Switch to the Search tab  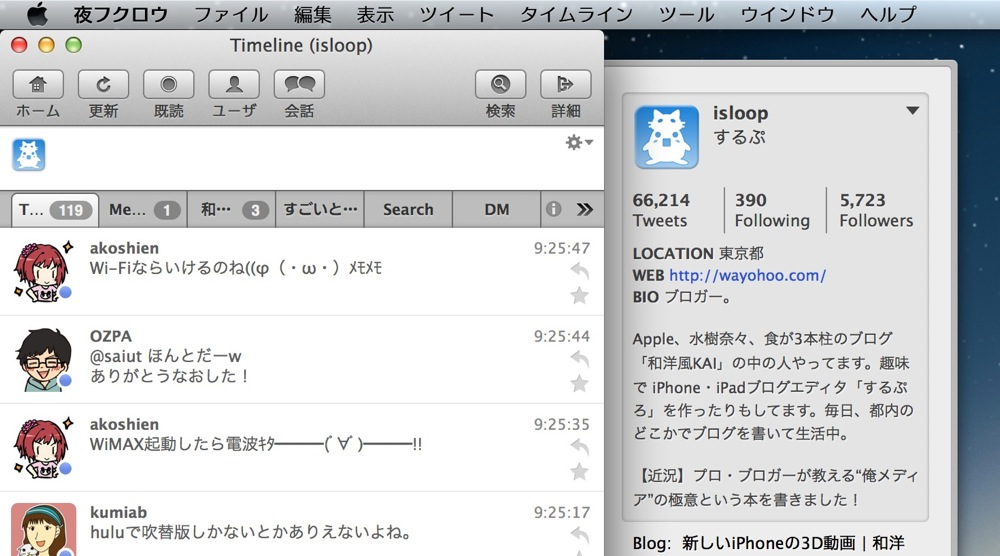pos(408,210)
